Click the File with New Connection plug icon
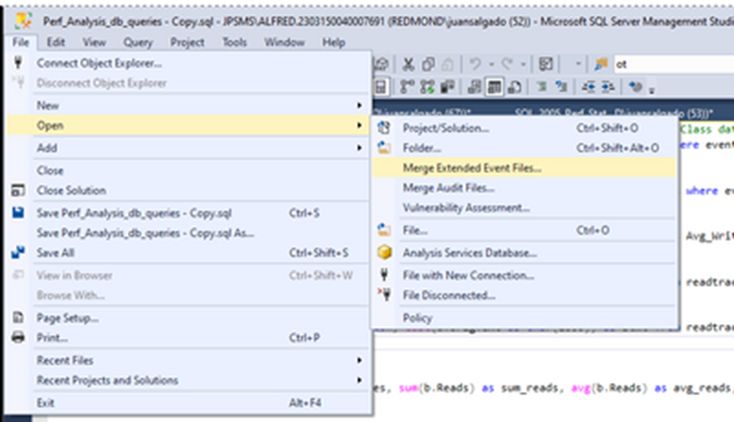Viewport: 734px width, 422px height. tap(384, 275)
